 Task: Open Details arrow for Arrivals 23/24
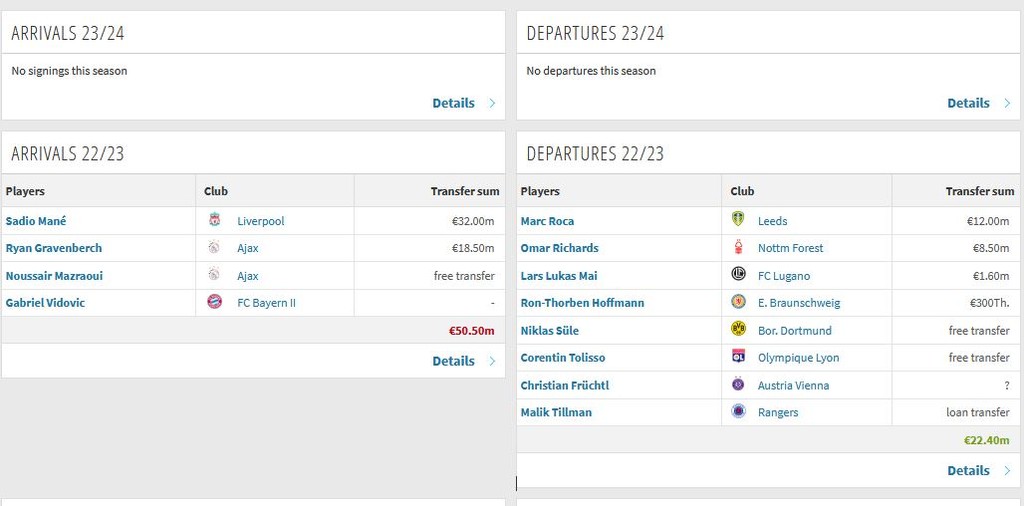pos(492,103)
